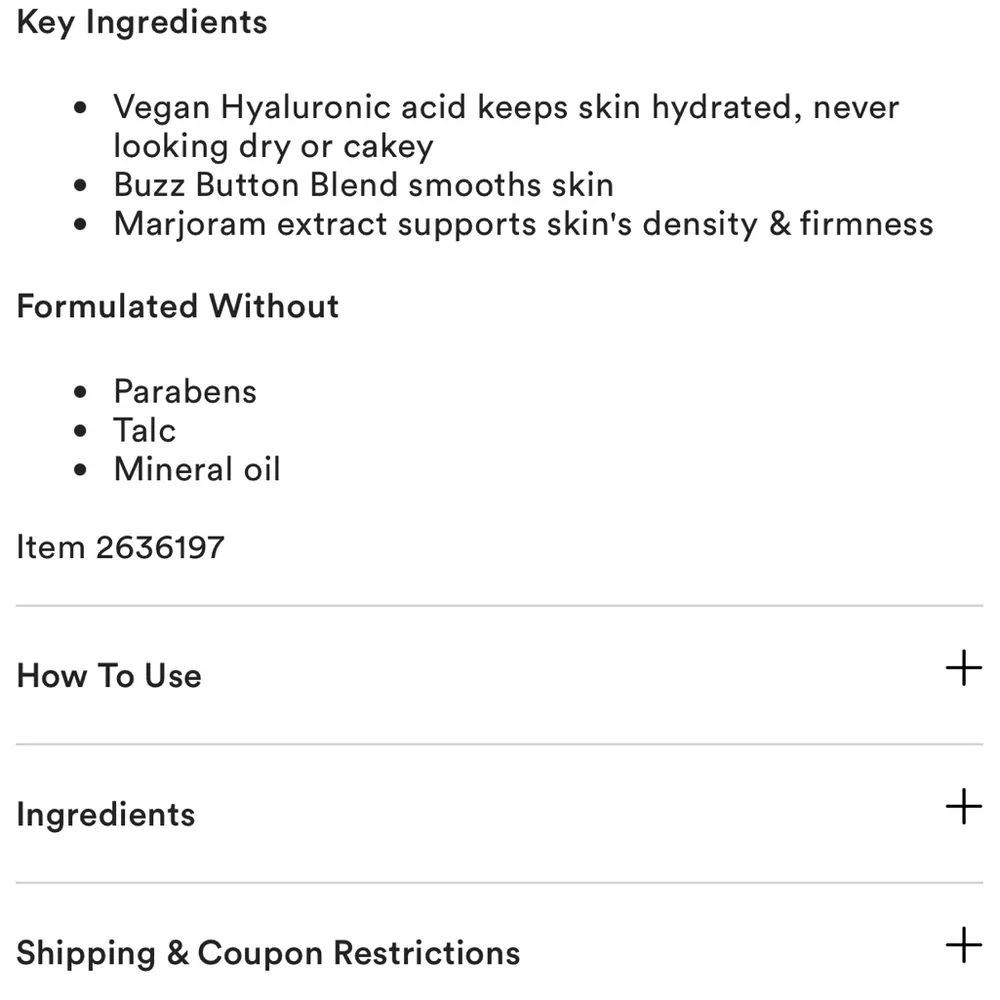Click "looking dry or cakey" text line
The width and height of the screenshot is (1000, 1000).
[274, 147]
